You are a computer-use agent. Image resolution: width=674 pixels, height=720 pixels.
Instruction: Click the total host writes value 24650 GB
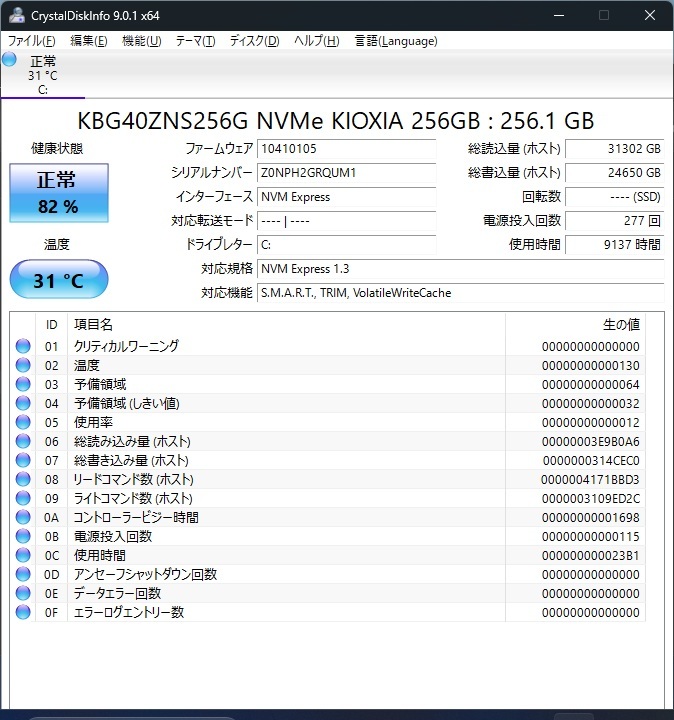pyautogui.click(x=615, y=173)
